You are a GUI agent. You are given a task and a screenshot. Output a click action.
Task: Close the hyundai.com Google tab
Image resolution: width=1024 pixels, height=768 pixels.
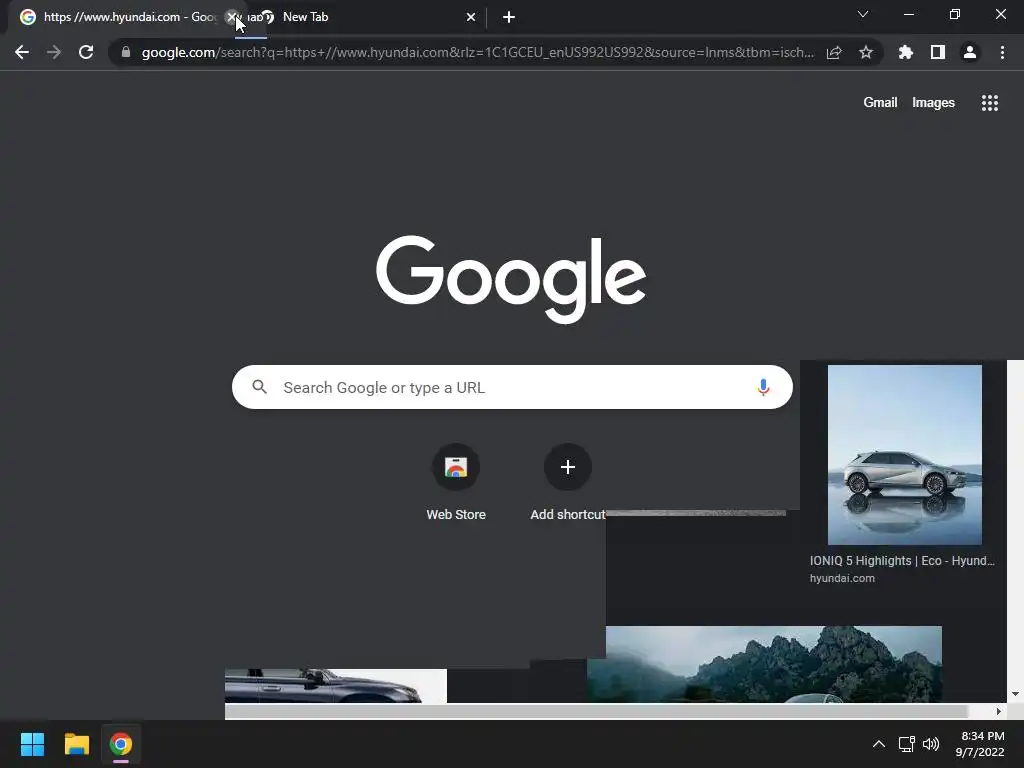click(232, 17)
